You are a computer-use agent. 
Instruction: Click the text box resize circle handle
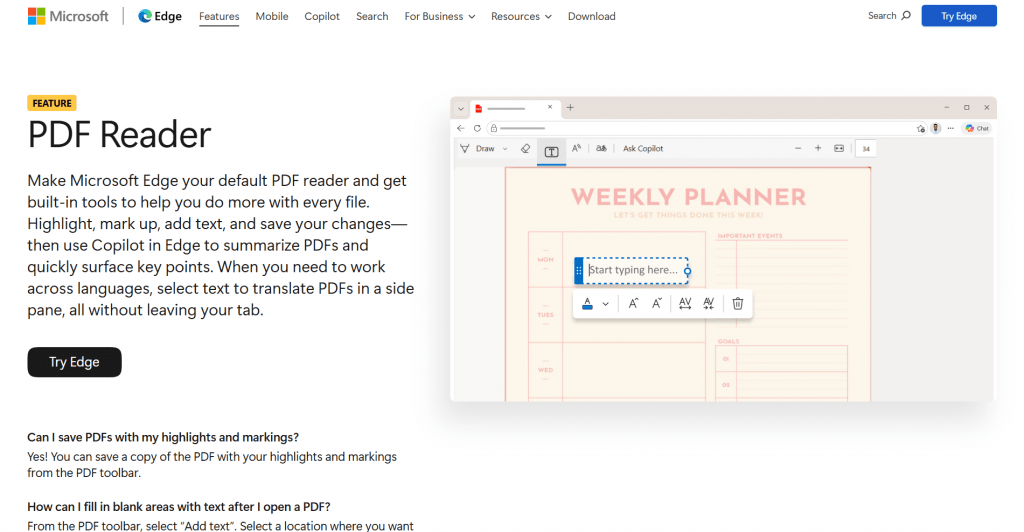tap(687, 271)
